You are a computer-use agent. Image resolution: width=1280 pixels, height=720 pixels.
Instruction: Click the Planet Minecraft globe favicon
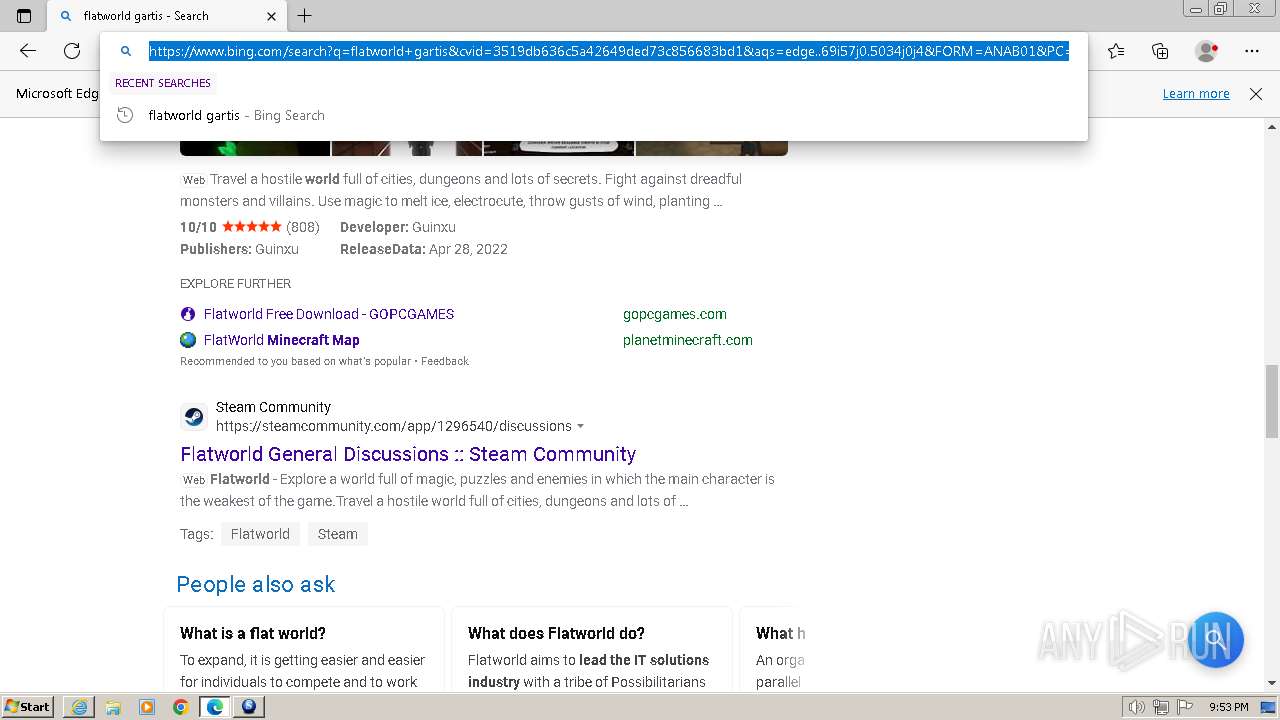[x=188, y=340]
